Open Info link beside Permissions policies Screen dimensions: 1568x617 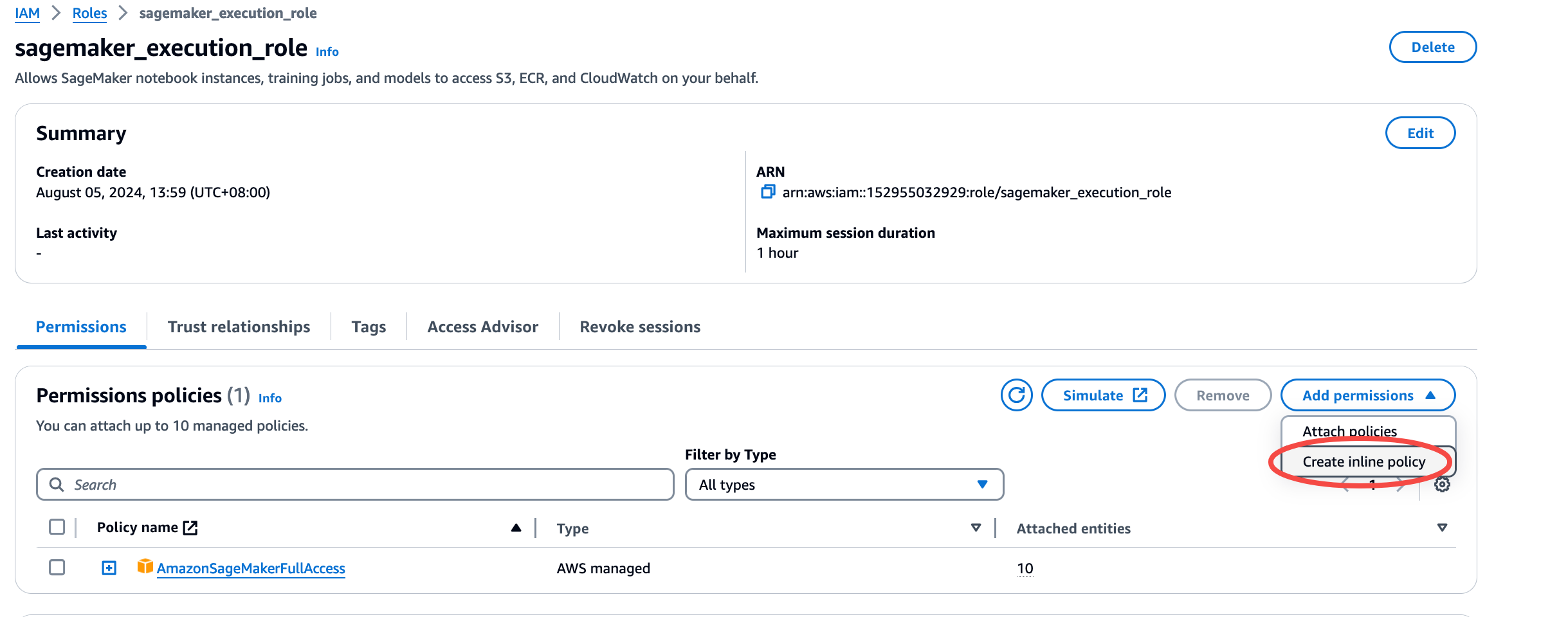pyautogui.click(x=269, y=398)
